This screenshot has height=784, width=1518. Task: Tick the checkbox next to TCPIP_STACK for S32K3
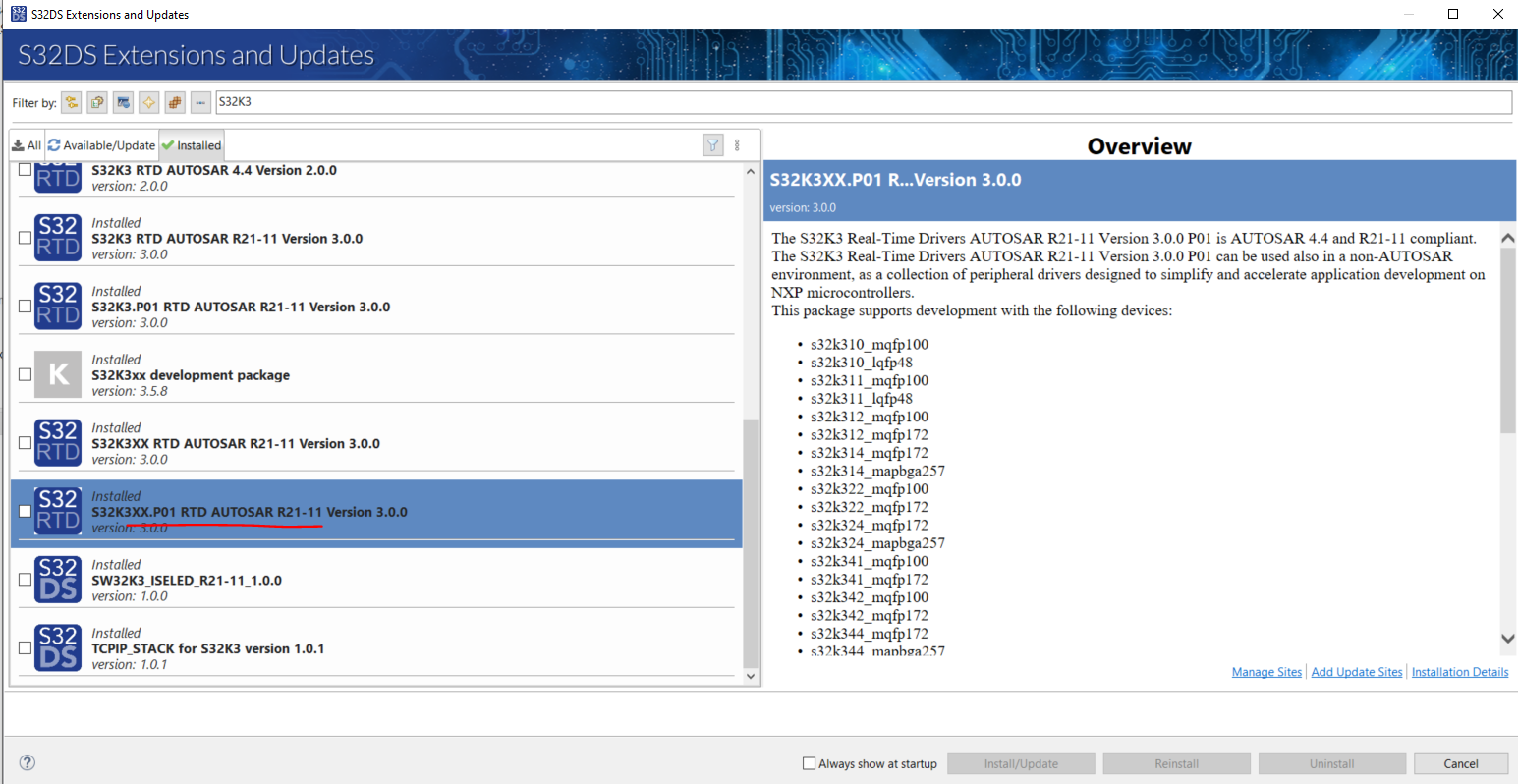pos(24,647)
